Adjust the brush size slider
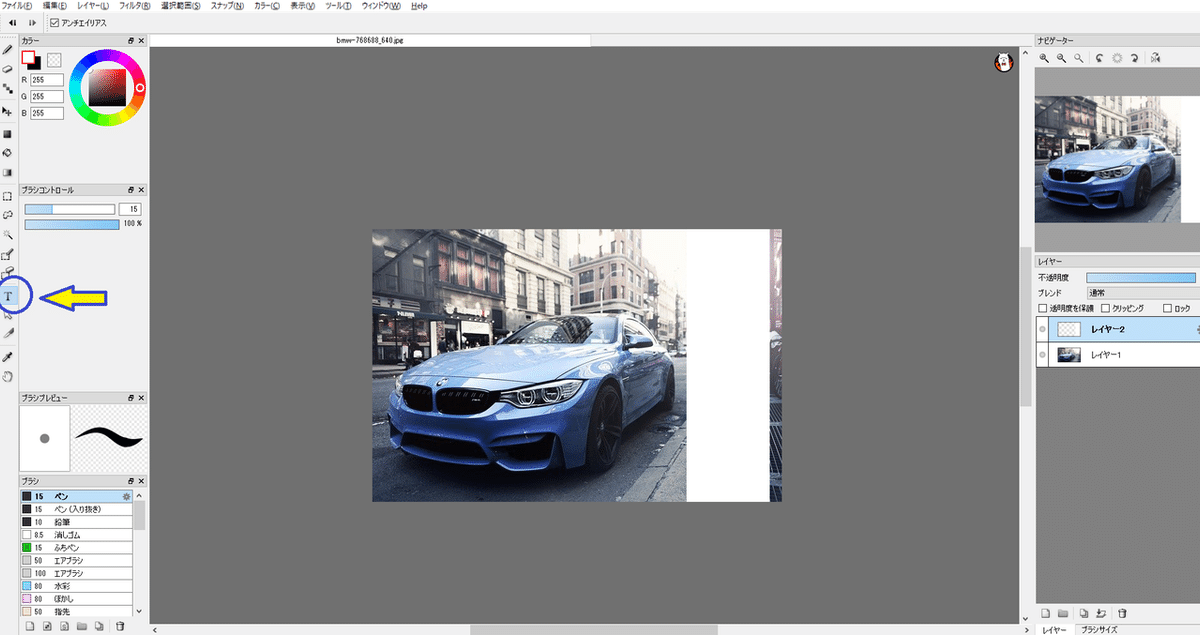Viewport: 1200px width, 635px height. click(69, 209)
